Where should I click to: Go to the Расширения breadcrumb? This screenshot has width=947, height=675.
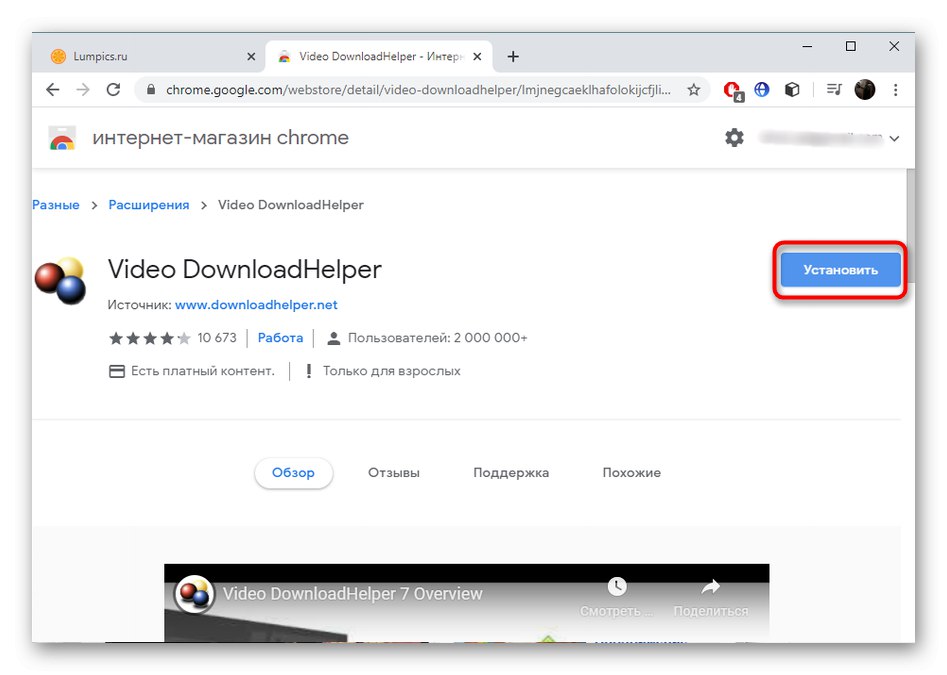point(149,205)
